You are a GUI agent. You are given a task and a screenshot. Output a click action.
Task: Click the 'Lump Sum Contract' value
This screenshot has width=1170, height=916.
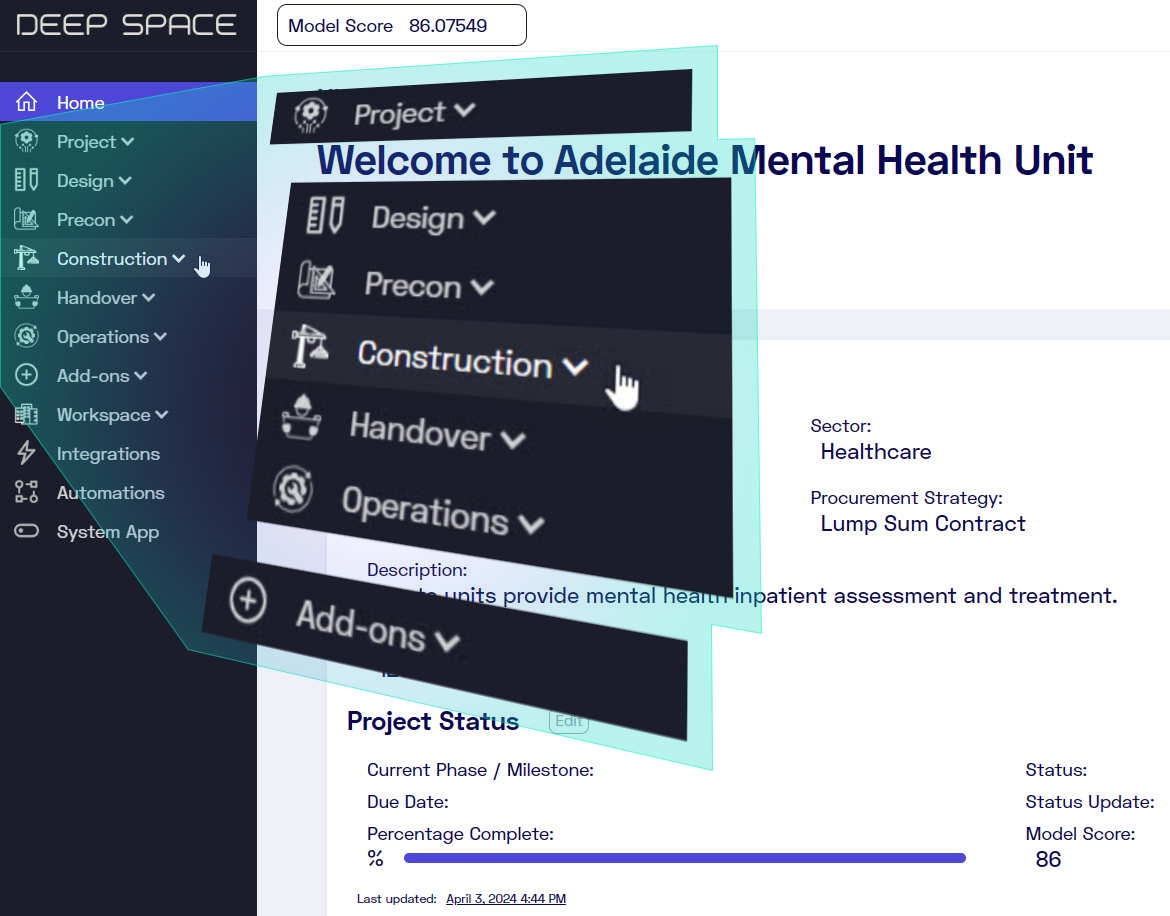(923, 524)
